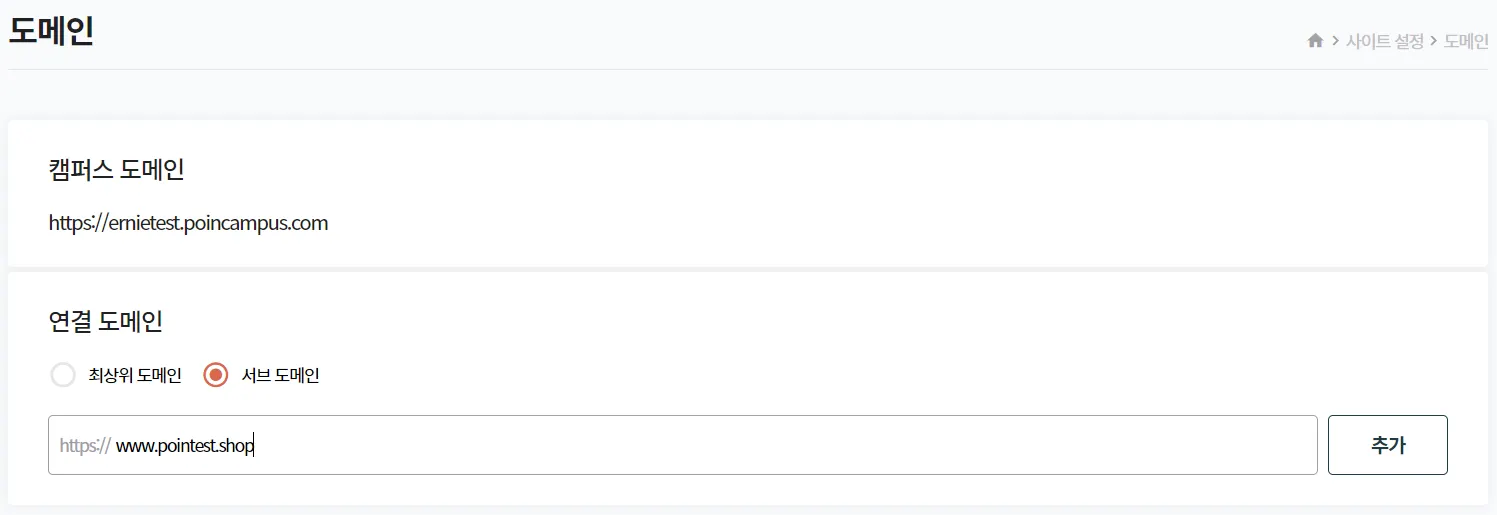Click the 캠퍼스 도메인 section heading
This screenshot has width=1497, height=515.
point(116,170)
